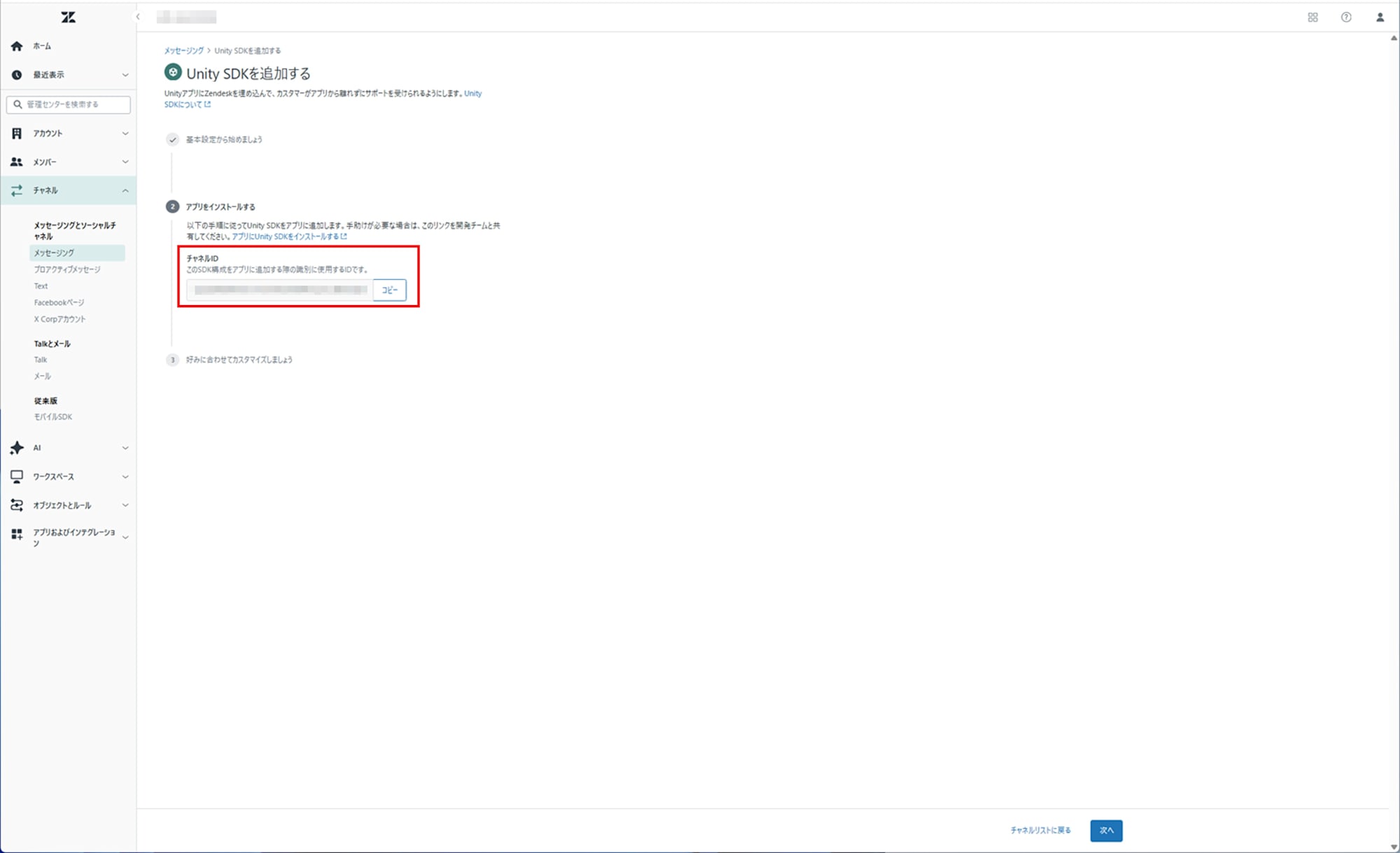Open the メッセージング breadcrumb link
The height and width of the screenshot is (853, 1400).
pyautogui.click(x=184, y=50)
